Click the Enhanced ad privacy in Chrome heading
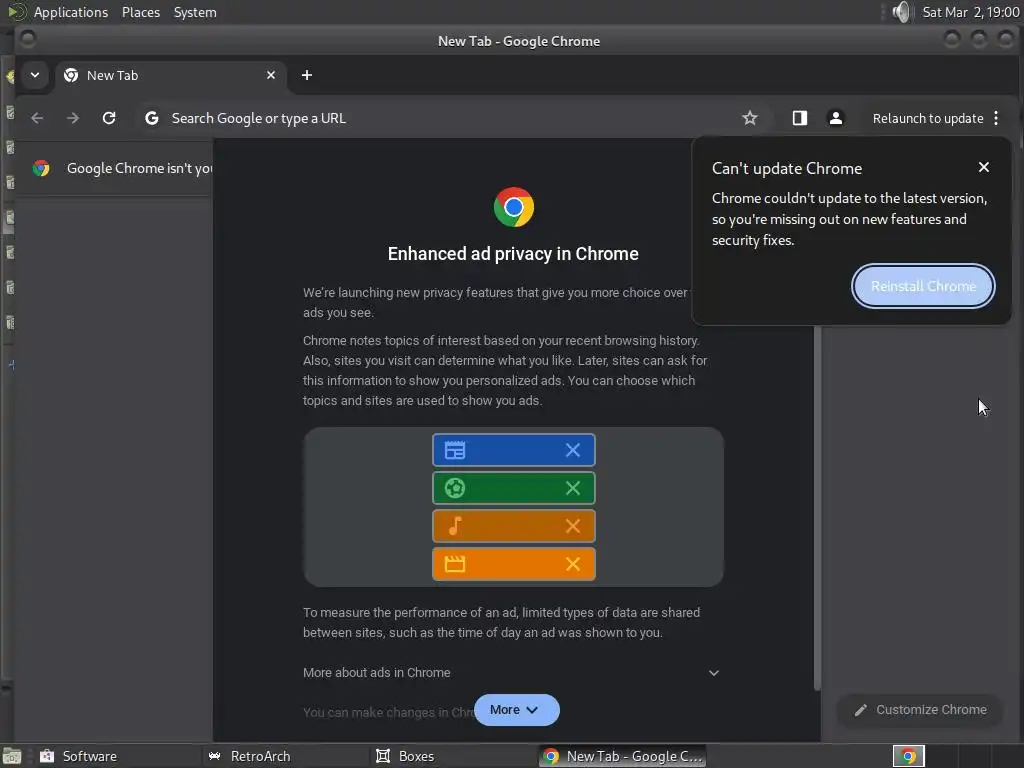Screen dimensions: 1024x768 pyautogui.click(x=513, y=254)
